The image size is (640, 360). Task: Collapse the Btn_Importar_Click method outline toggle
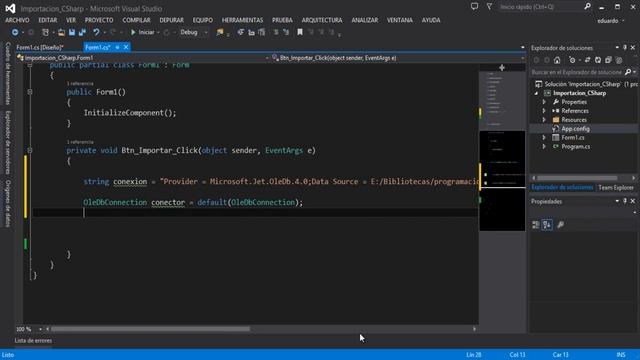pyautogui.click(x=30, y=151)
